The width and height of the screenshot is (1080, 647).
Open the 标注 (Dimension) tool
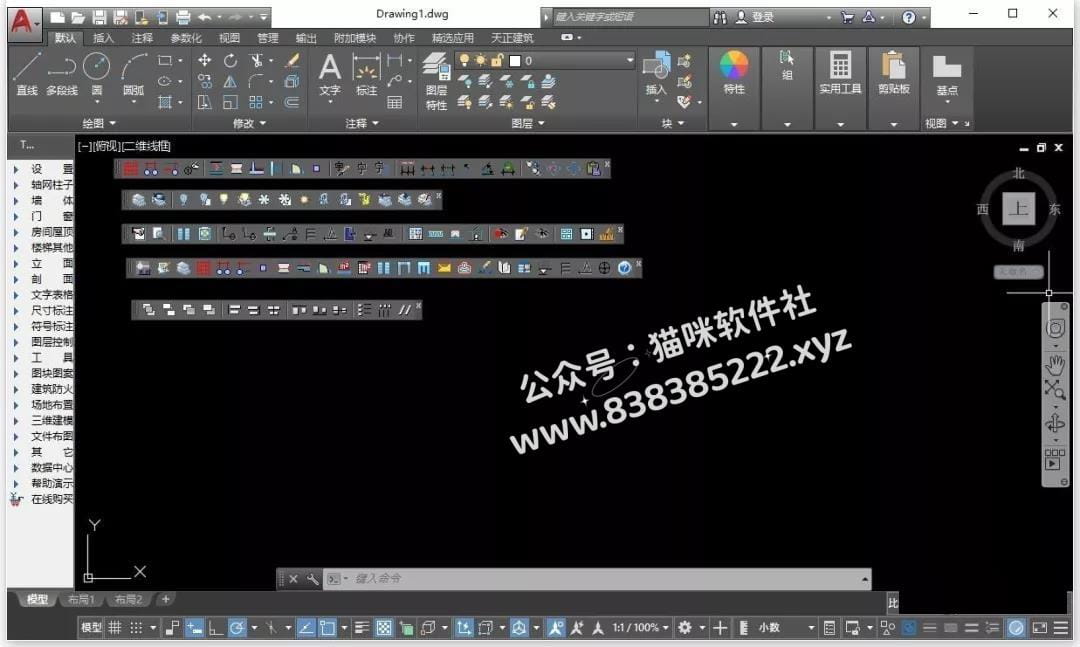[x=366, y=74]
